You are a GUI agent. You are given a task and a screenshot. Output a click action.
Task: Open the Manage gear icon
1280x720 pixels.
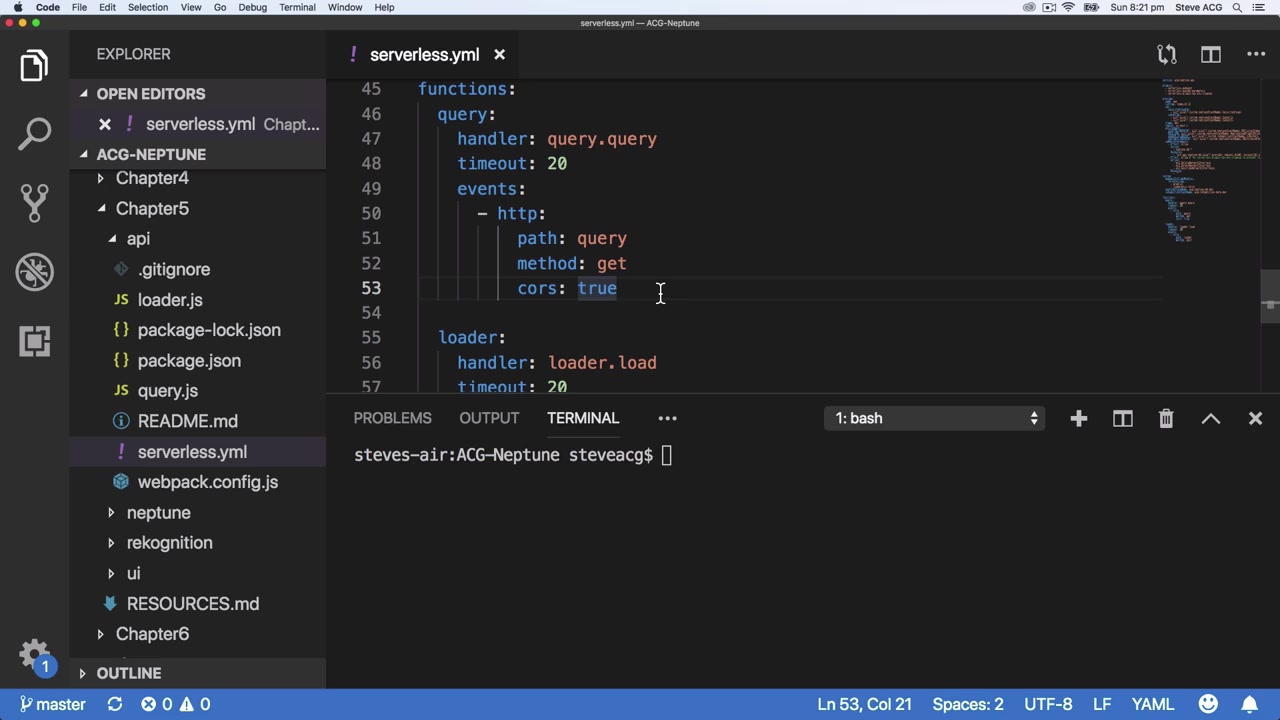click(34, 655)
